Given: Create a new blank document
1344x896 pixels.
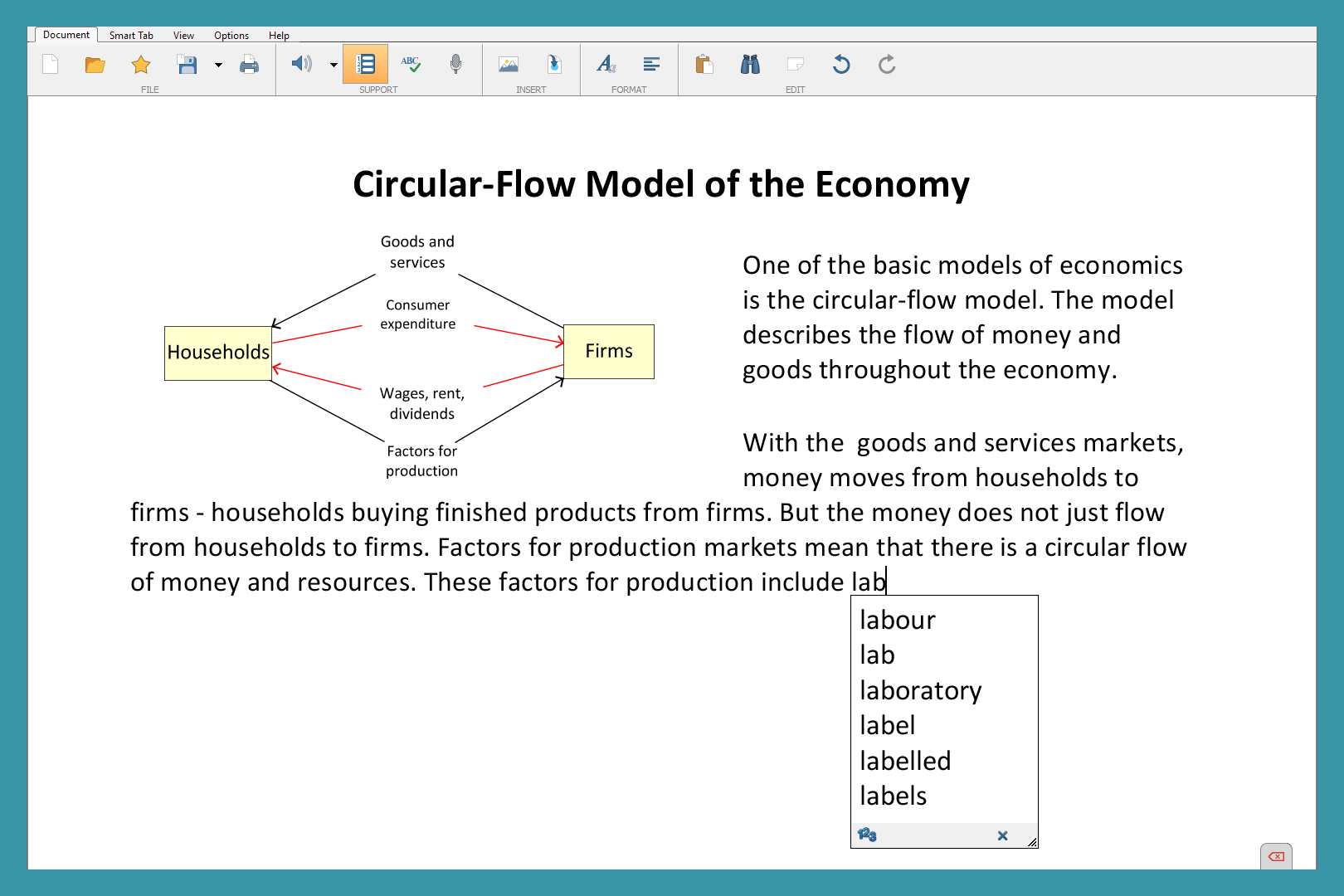Looking at the screenshot, I should point(51,65).
